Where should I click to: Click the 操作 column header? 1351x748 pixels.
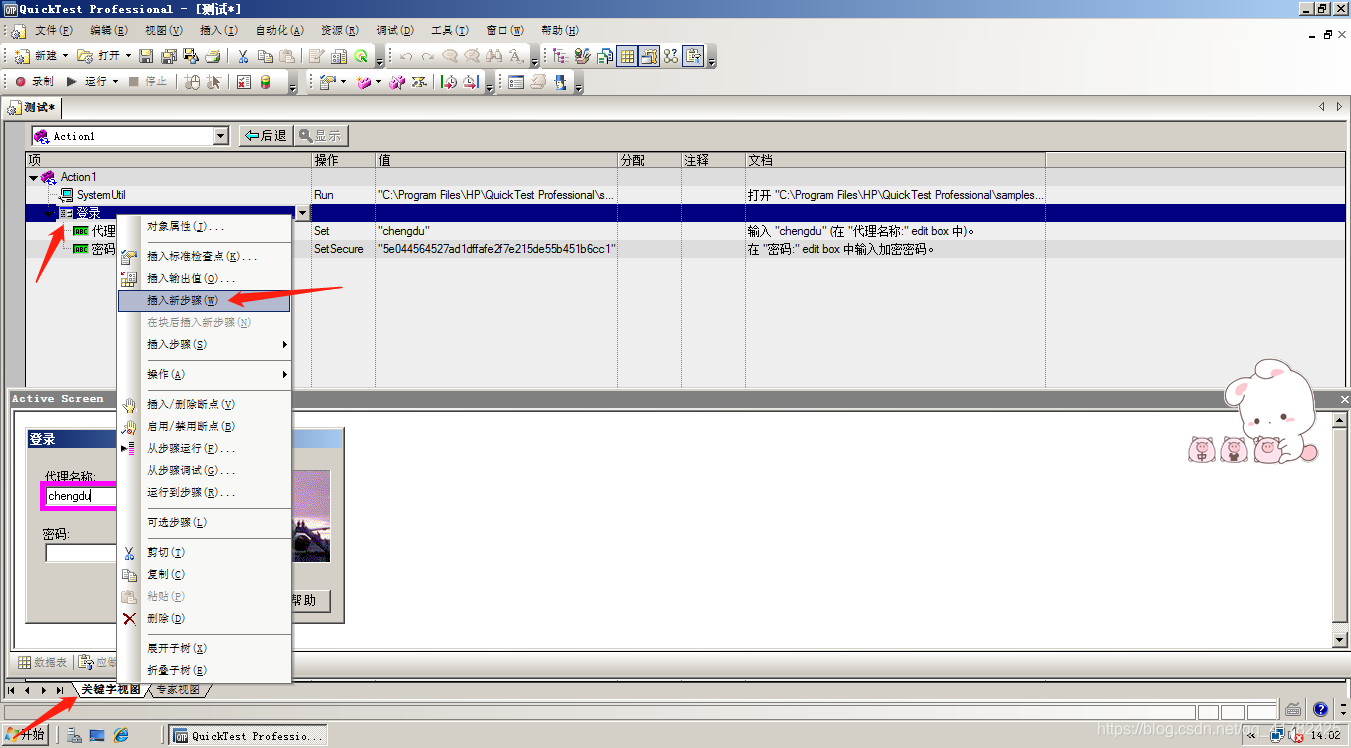pyautogui.click(x=344, y=160)
